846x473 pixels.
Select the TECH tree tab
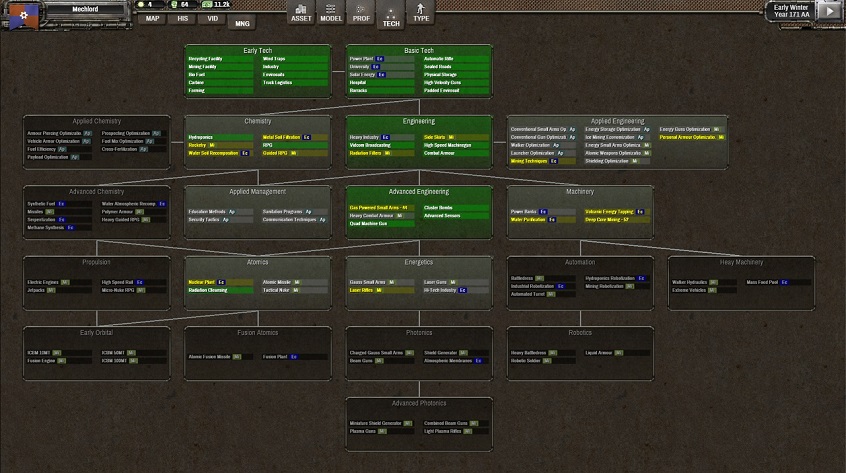point(391,15)
